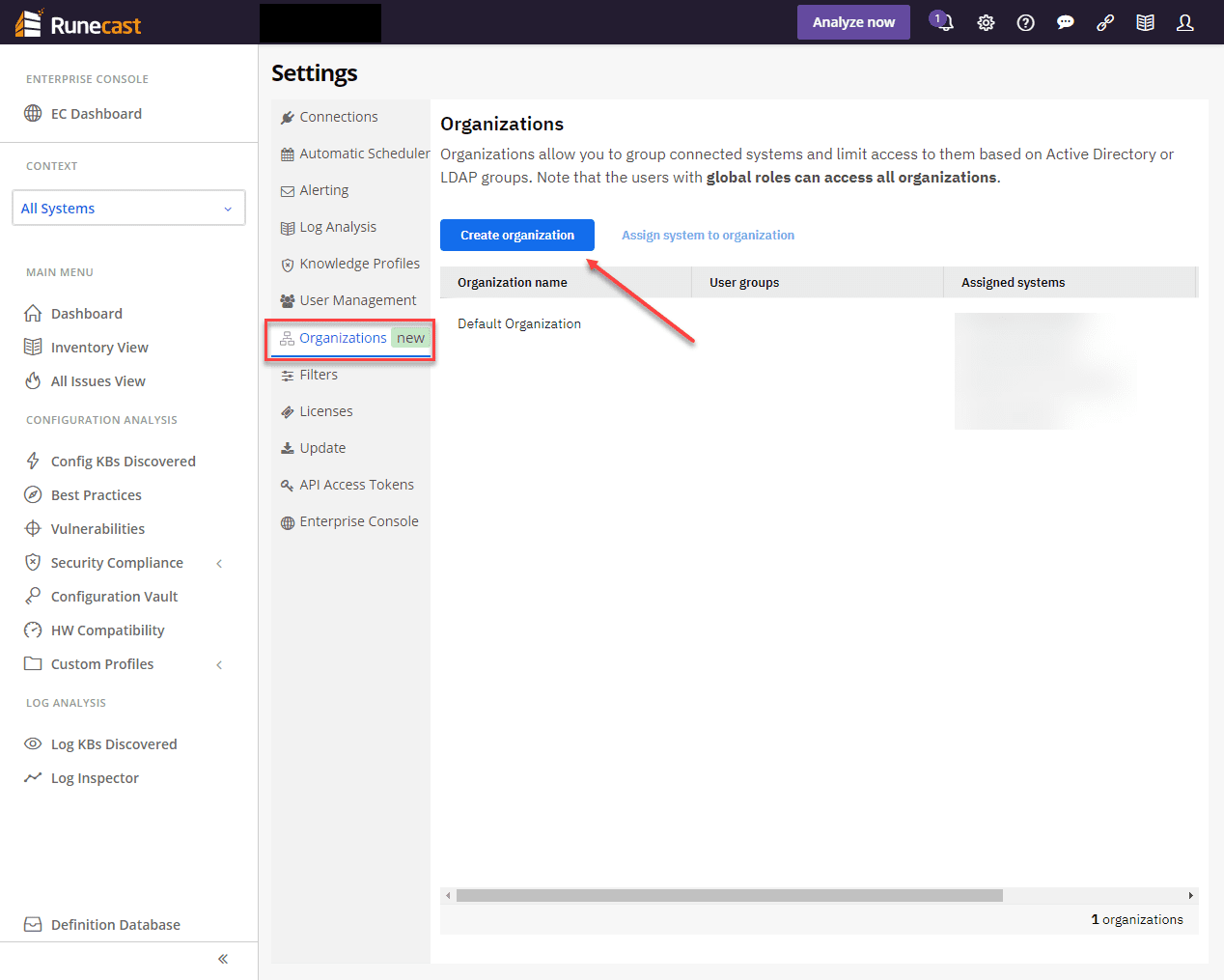This screenshot has width=1224, height=980.
Task: Click the Vulnerabilities crosshair icon
Action: (x=33, y=528)
